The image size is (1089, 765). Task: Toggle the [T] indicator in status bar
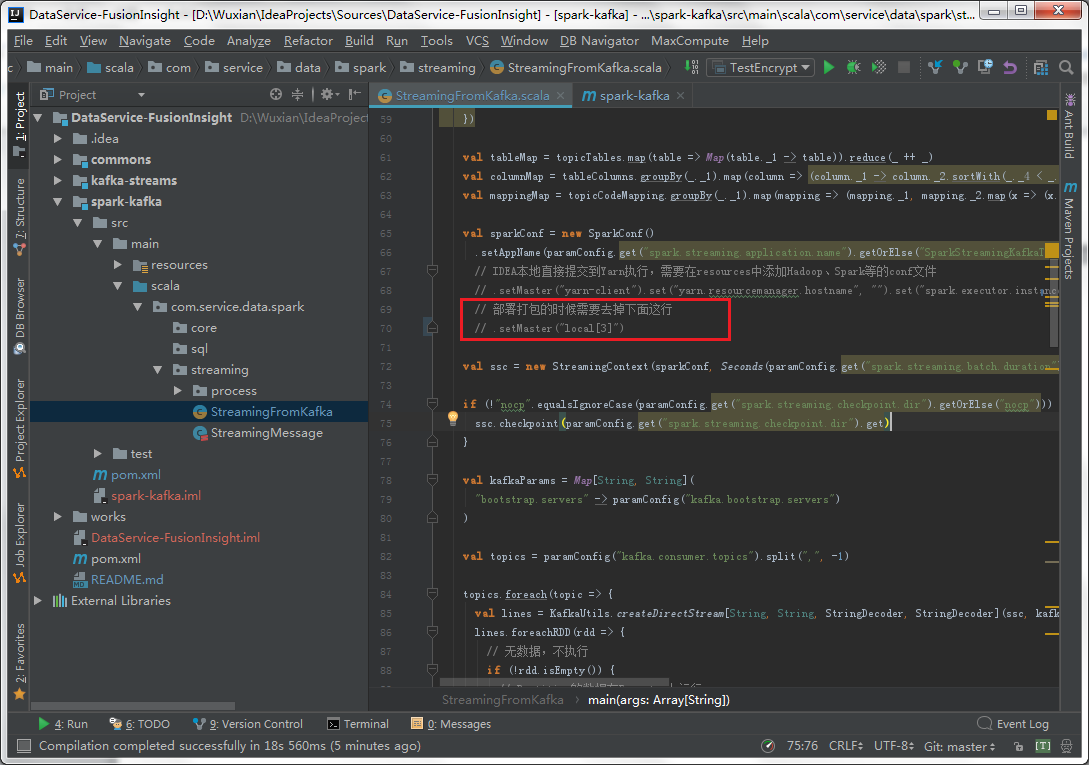(1042, 746)
